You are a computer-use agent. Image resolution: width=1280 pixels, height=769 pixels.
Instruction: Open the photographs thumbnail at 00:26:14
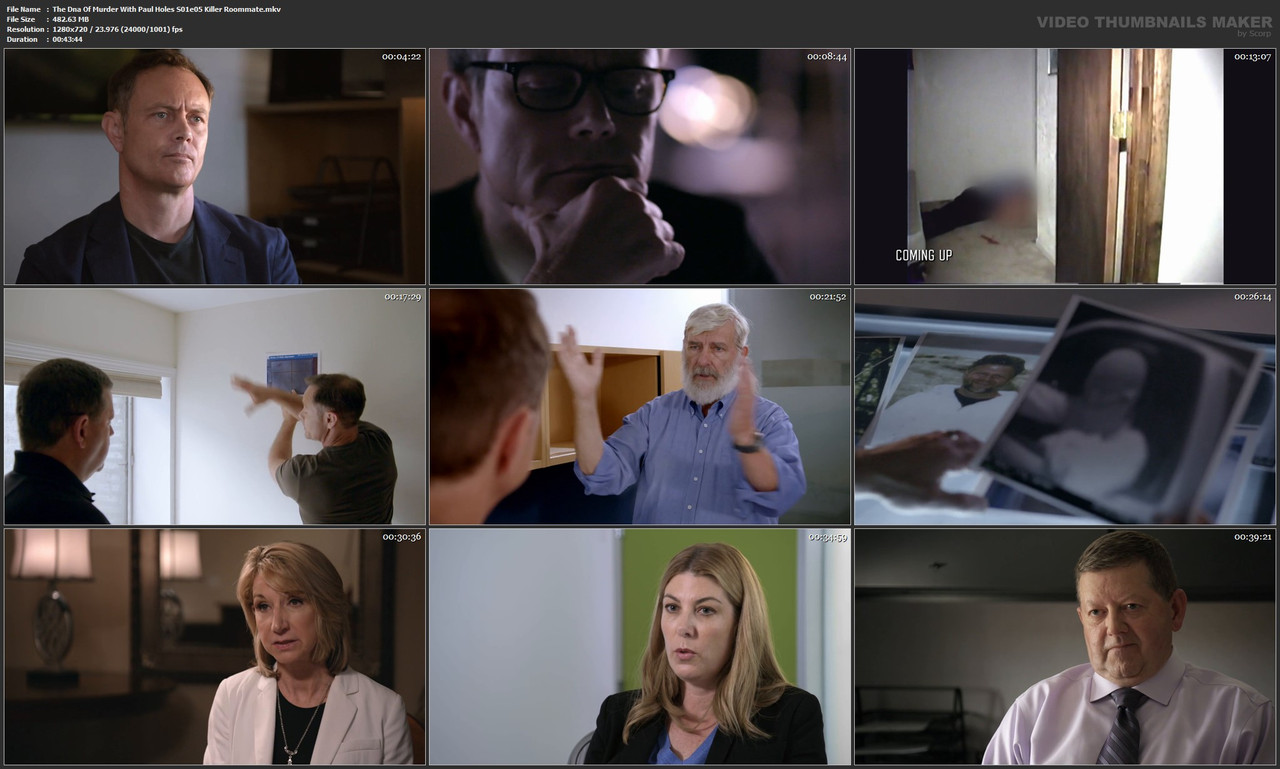pyautogui.click(x=1065, y=407)
